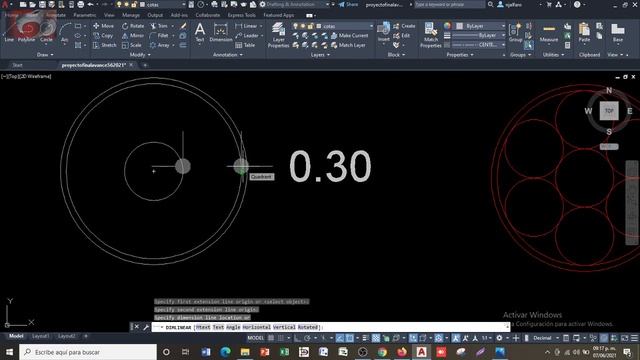
Task: Click Edit block button
Action: pyautogui.click(x=402, y=36)
